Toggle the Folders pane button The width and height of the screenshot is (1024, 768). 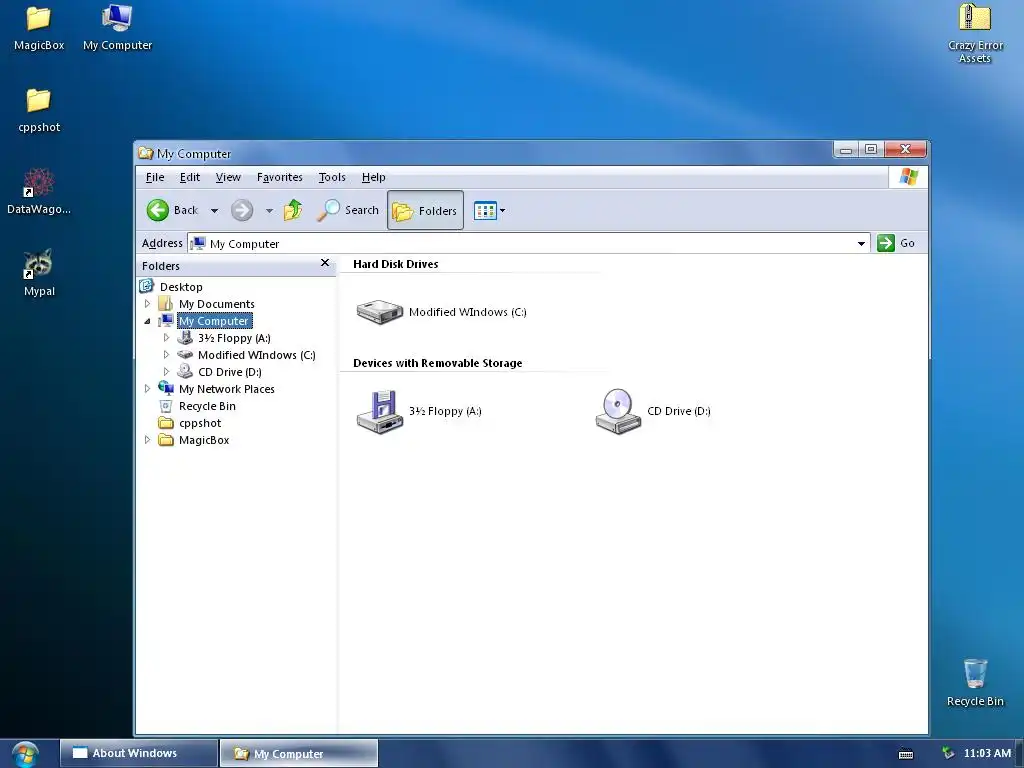tap(425, 210)
